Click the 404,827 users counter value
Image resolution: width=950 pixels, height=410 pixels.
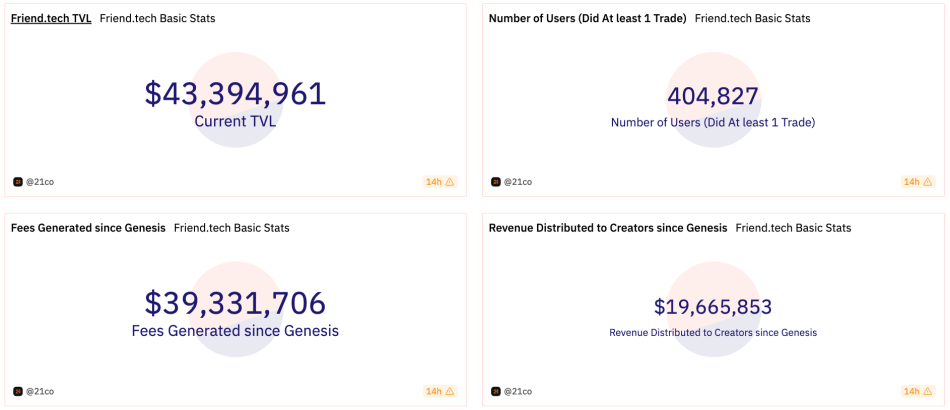pos(713,97)
